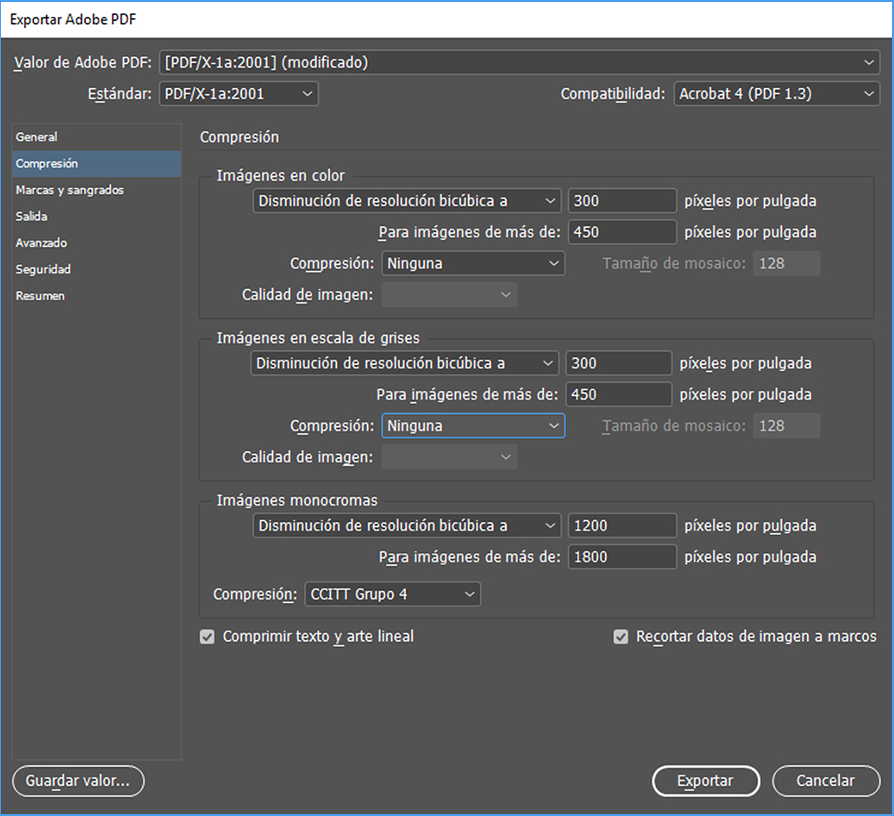This screenshot has height=816, width=894.
Task: Click the Guardar valor... button
Action: [78, 781]
